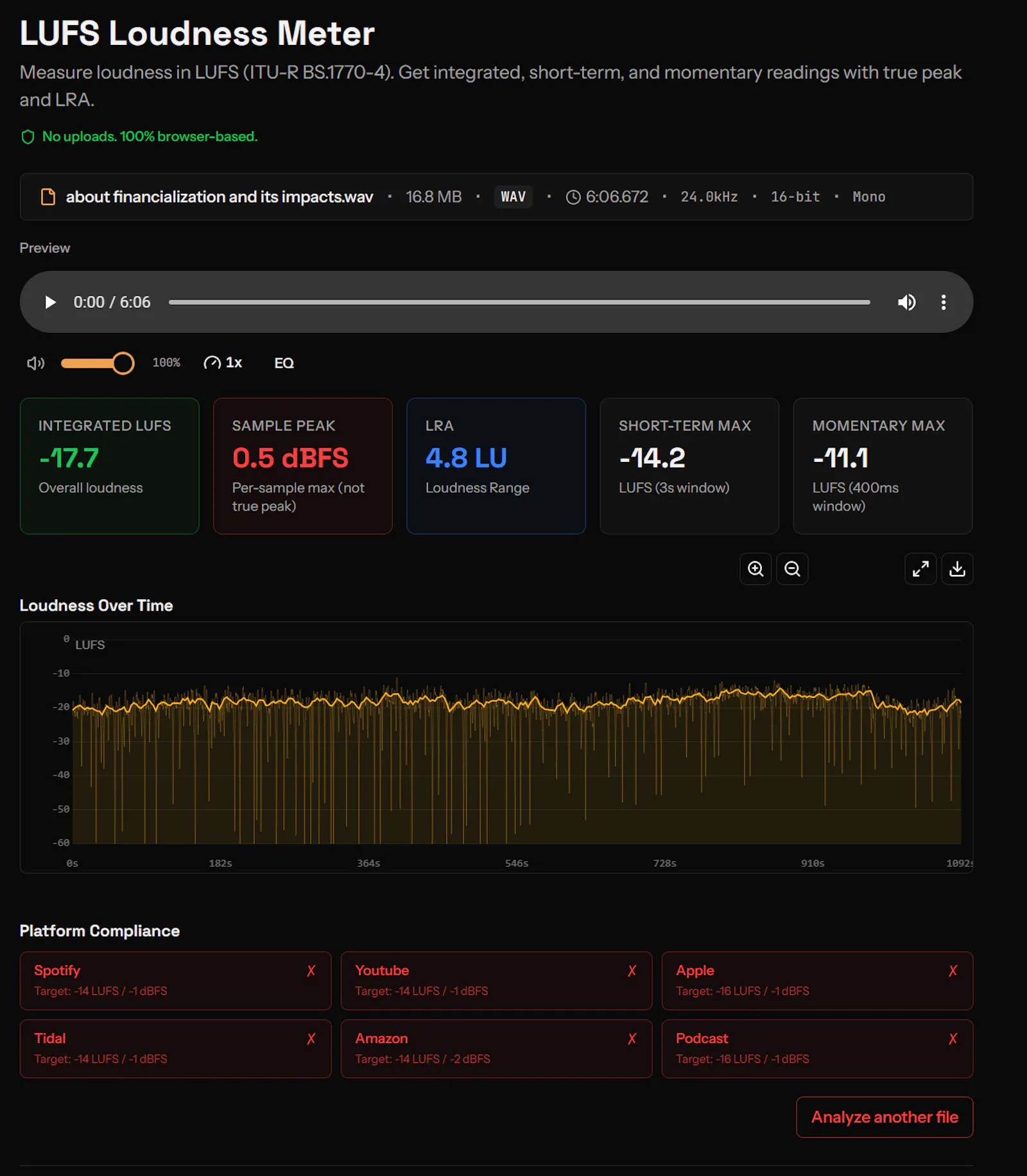Click the X mark on Youtube card
This screenshot has width=1027, height=1176.
(632, 971)
